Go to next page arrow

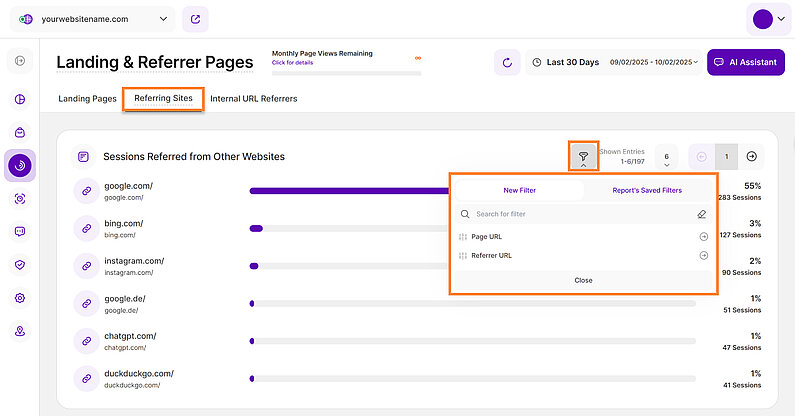coord(752,157)
